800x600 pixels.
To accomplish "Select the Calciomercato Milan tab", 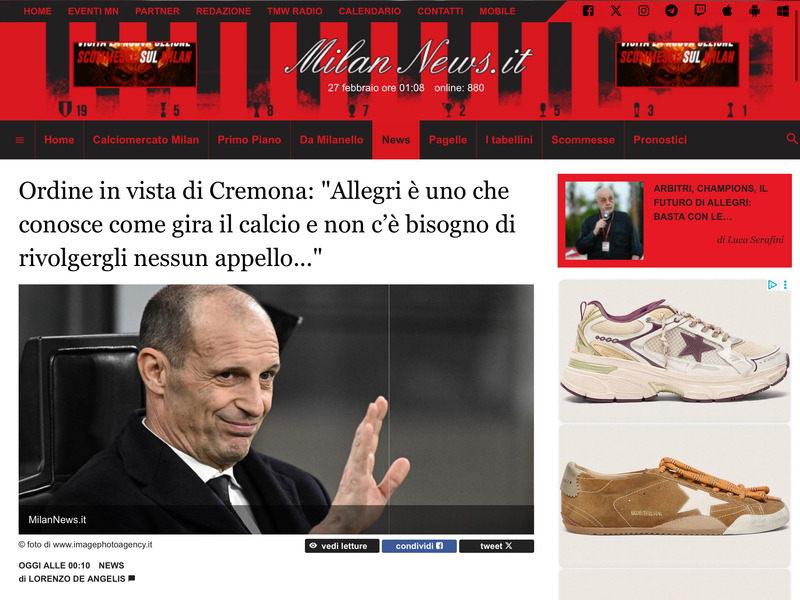I will [146, 140].
